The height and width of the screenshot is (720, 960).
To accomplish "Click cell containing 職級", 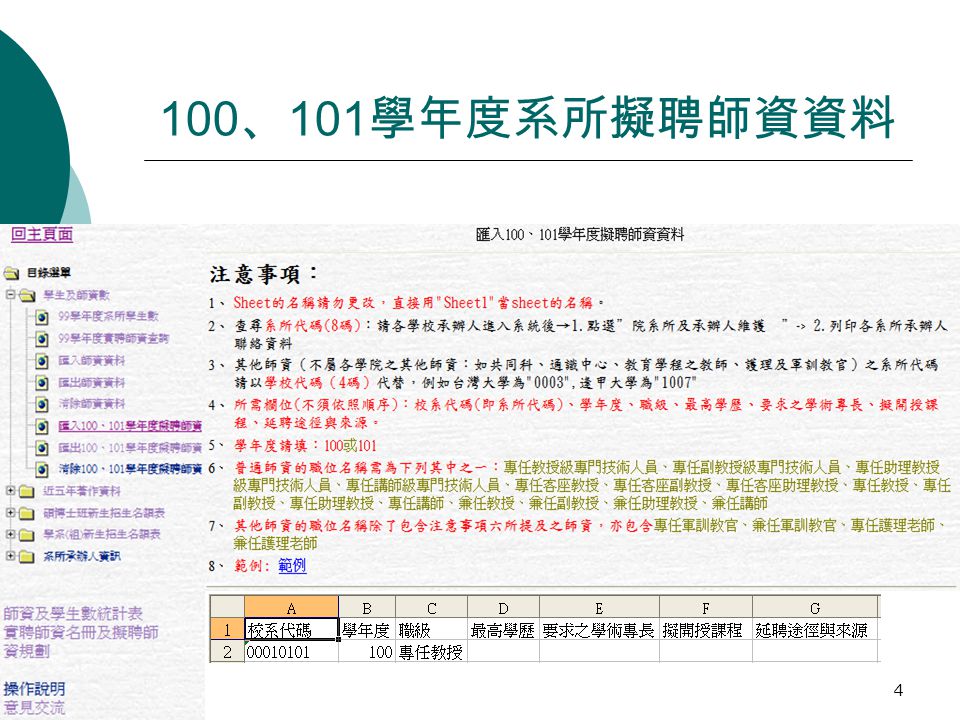I will [x=432, y=630].
